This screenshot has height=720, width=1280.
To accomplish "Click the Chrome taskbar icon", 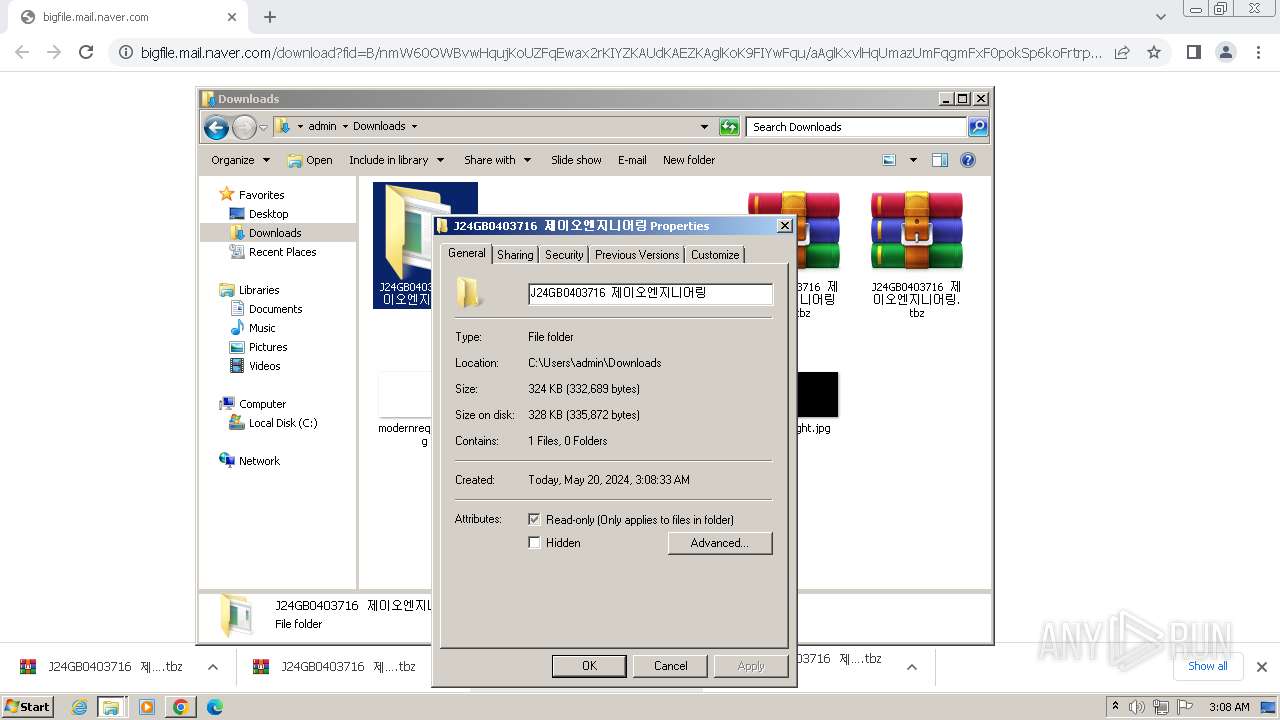I will pyautogui.click(x=181, y=707).
